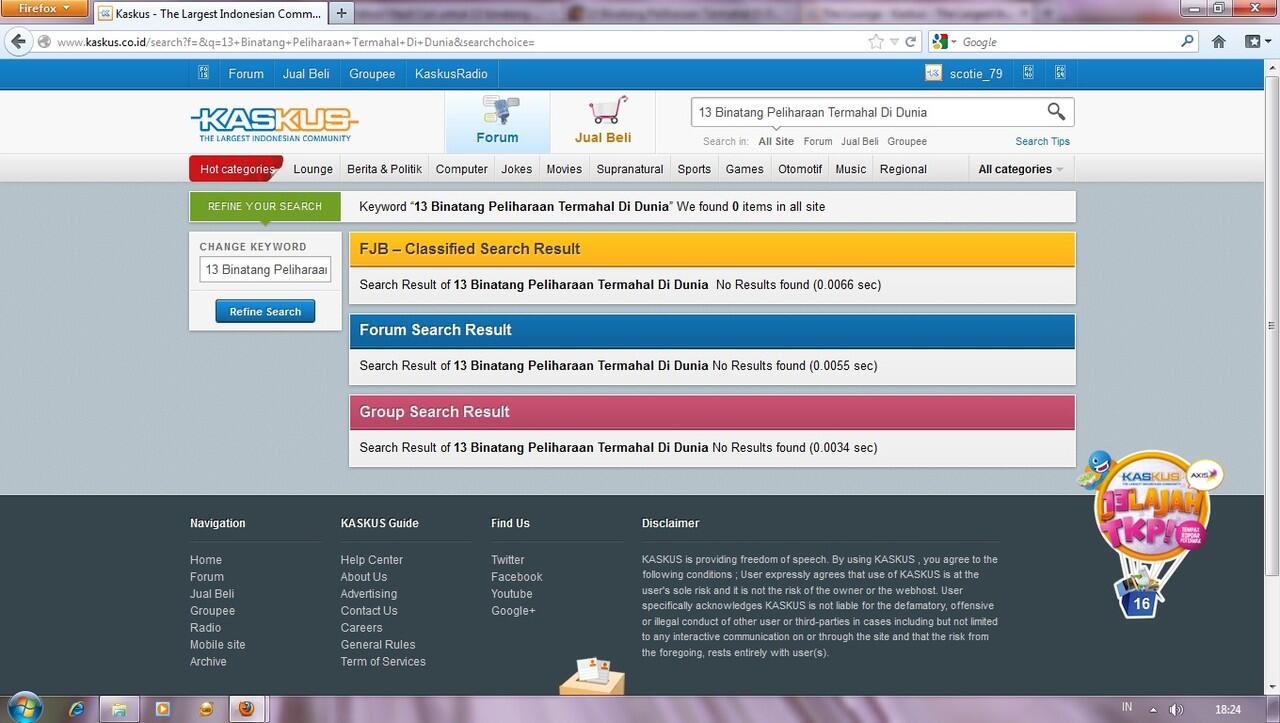This screenshot has width=1280, height=723.
Task: Open the Firefox bookmarks menu button
Action: pyautogui.click(x=1257, y=42)
